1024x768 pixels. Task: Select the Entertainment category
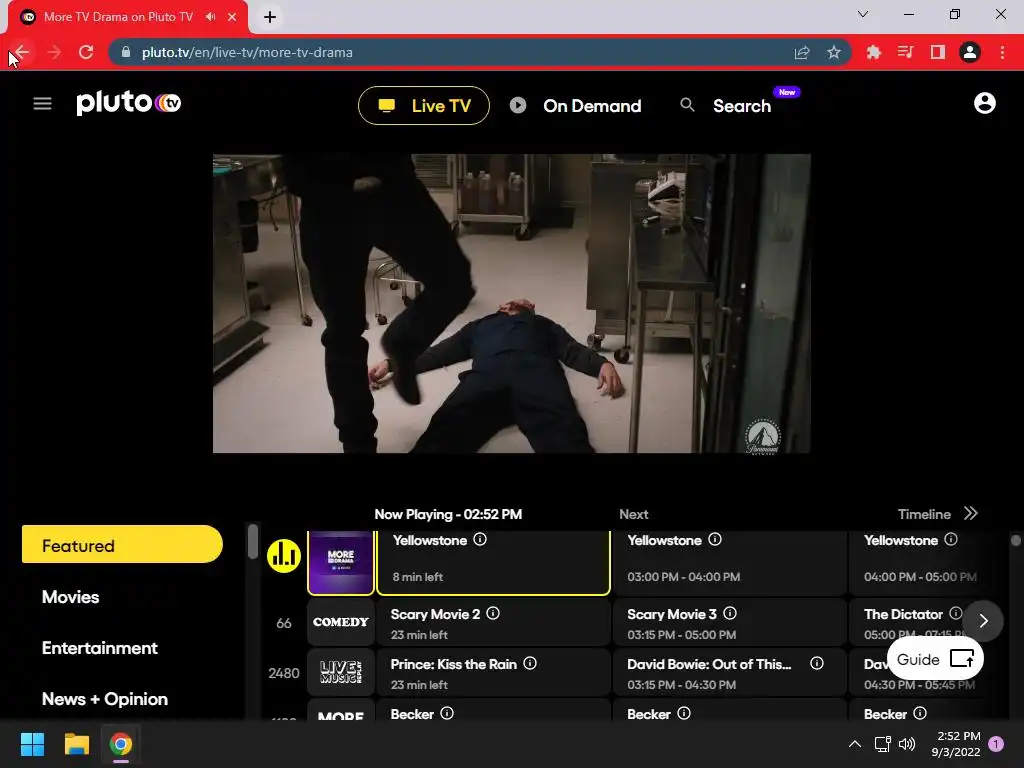pyautogui.click(x=100, y=648)
